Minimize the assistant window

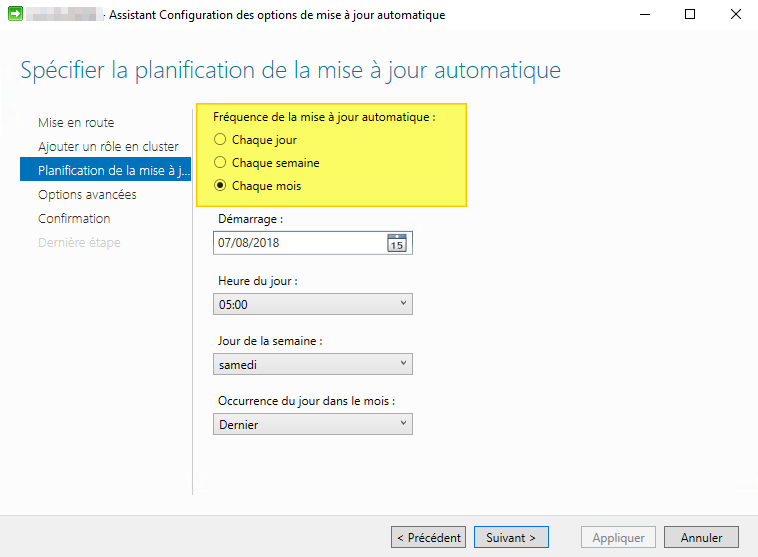tap(643, 15)
